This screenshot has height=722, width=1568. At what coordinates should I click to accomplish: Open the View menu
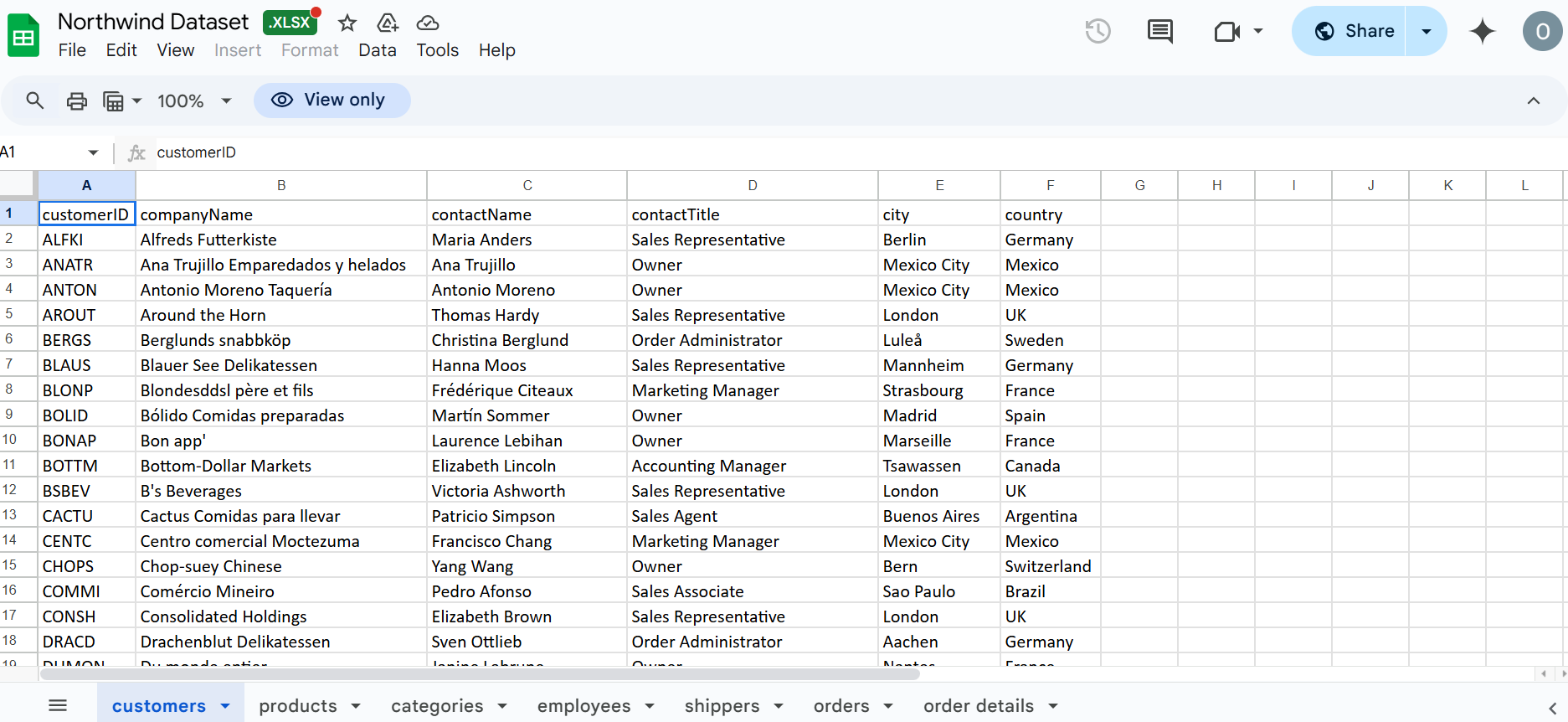(x=176, y=50)
